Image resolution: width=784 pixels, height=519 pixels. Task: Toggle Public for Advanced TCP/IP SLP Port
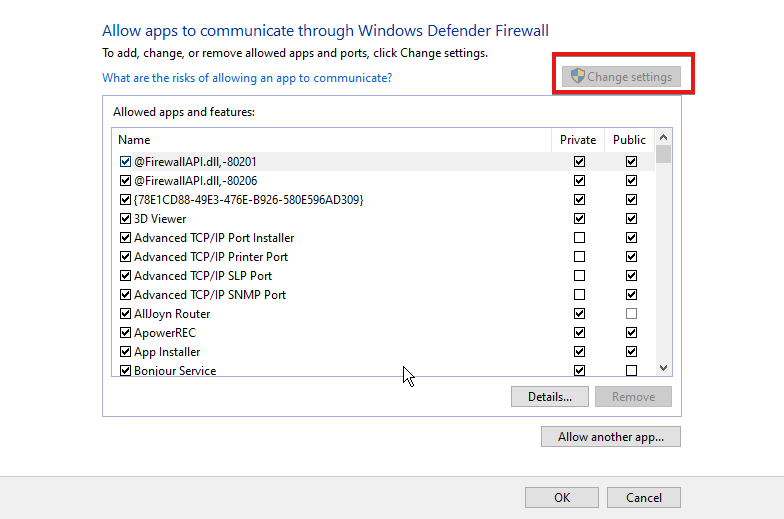coord(631,276)
